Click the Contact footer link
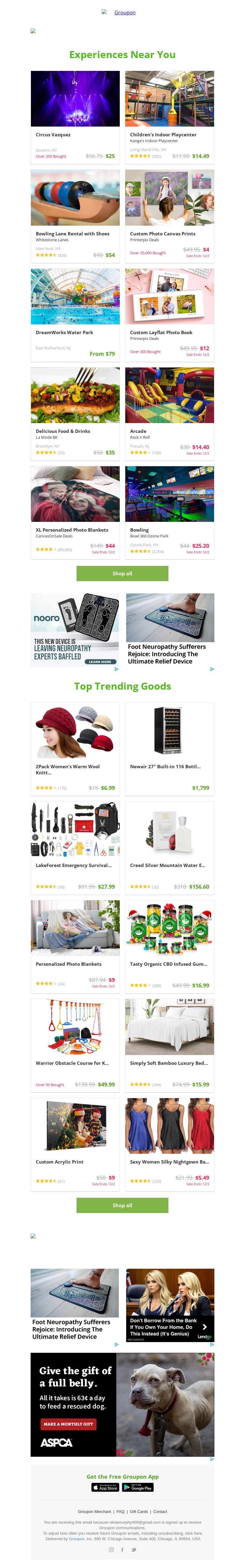This screenshot has width=245, height=1568. (x=160, y=1511)
